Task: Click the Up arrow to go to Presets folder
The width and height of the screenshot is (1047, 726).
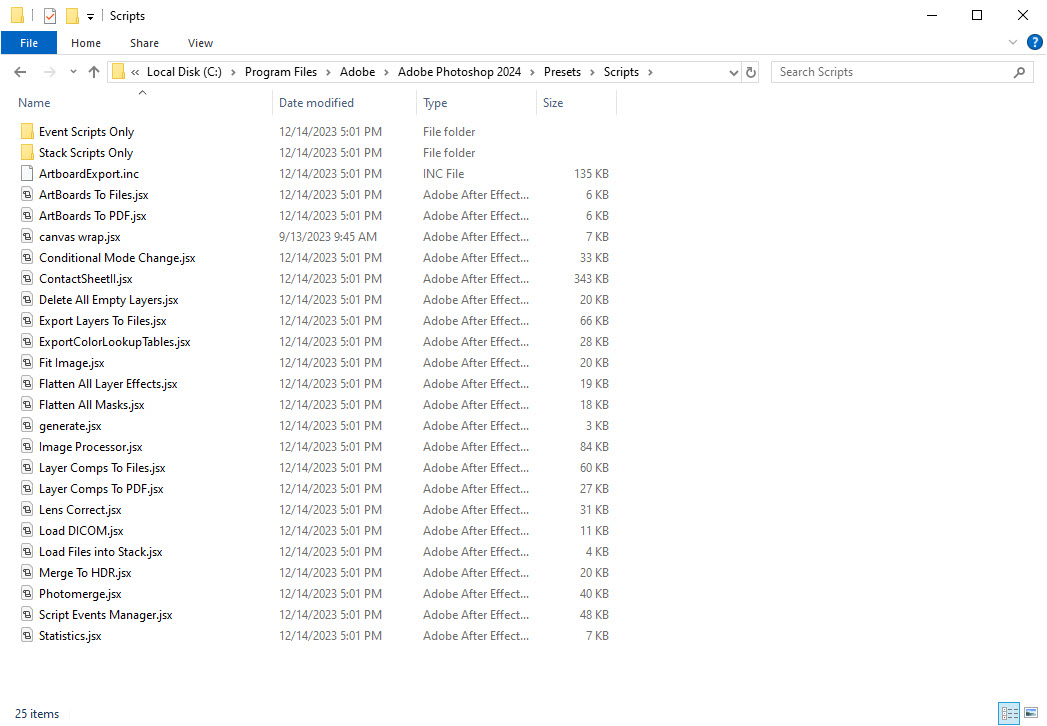Action: coord(93,71)
